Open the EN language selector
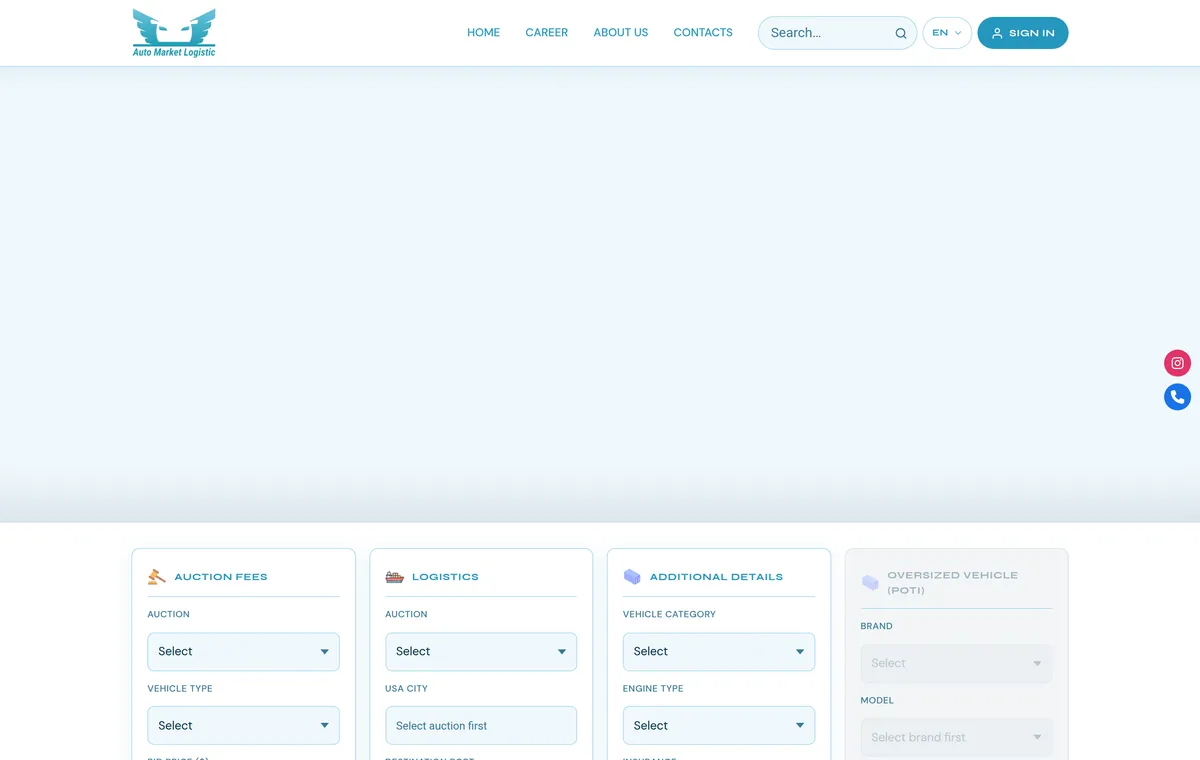Image resolution: width=1200 pixels, height=760 pixels. point(947,33)
